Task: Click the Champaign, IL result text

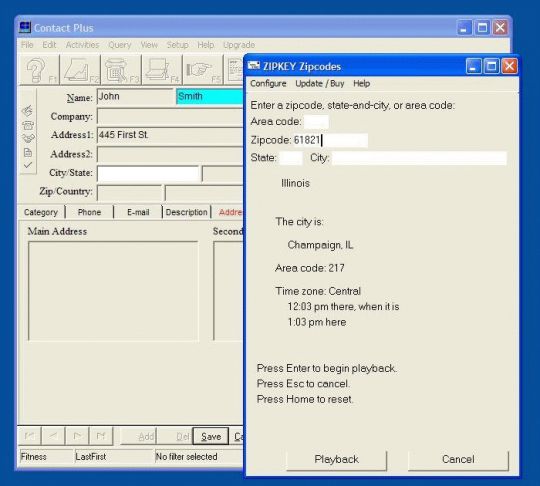Action: coord(320,245)
